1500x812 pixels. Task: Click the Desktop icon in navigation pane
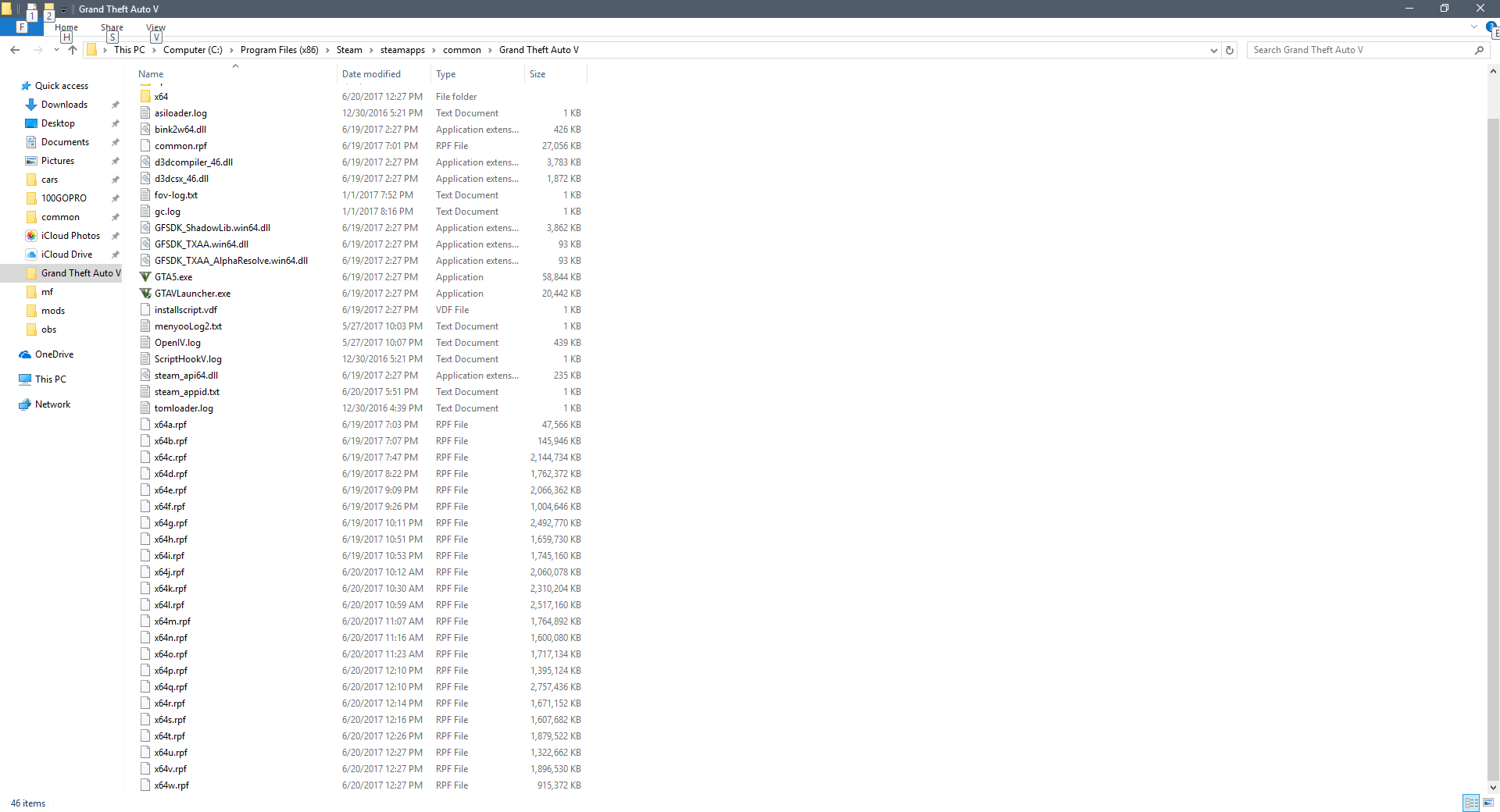[31, 123]
